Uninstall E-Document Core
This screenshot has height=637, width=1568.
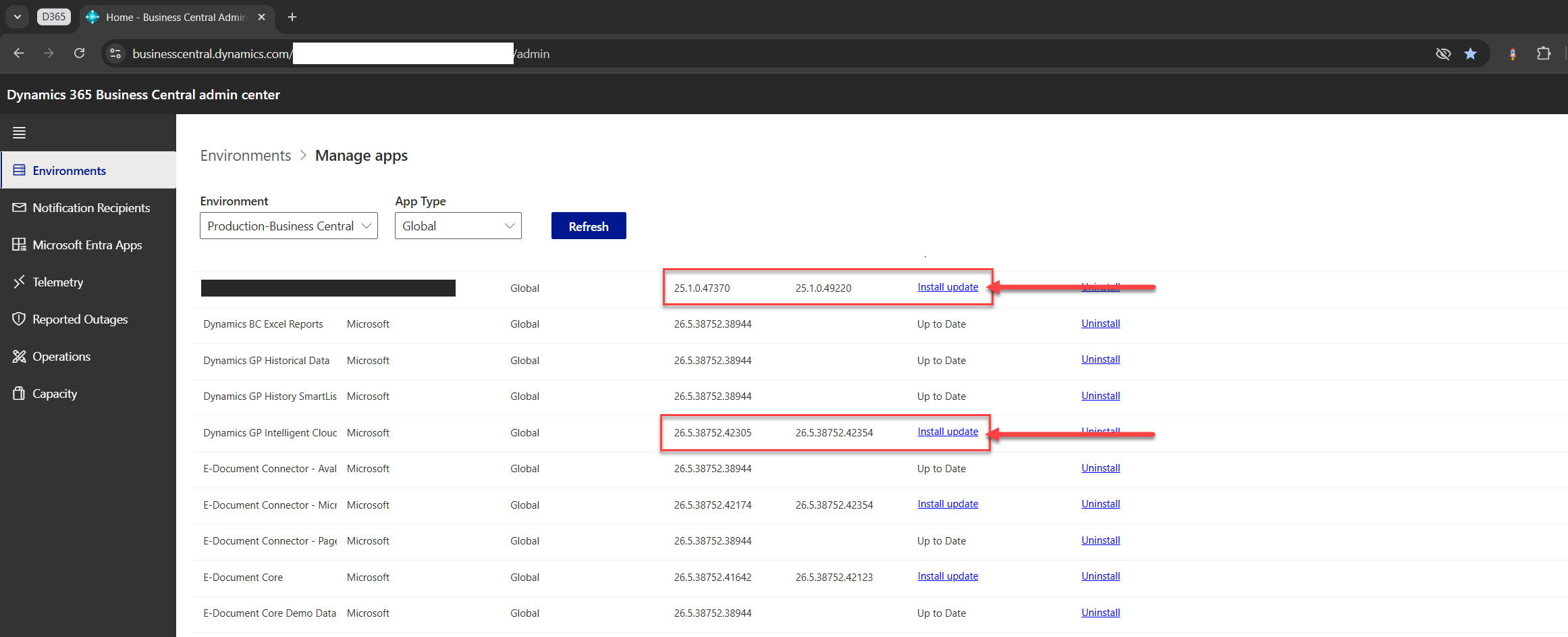tap(1100, 576)
